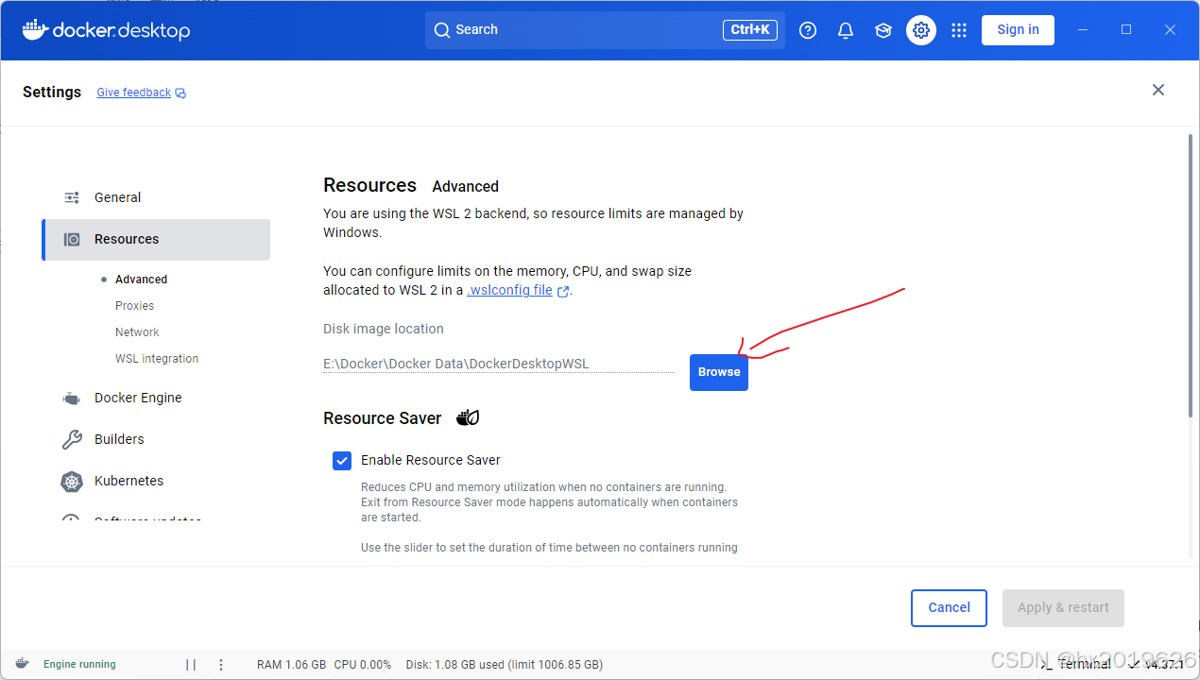This screenshot has width=1200, height=680.
Task: Open the Learning center graduation cap icon
Action: pos(883,30)
